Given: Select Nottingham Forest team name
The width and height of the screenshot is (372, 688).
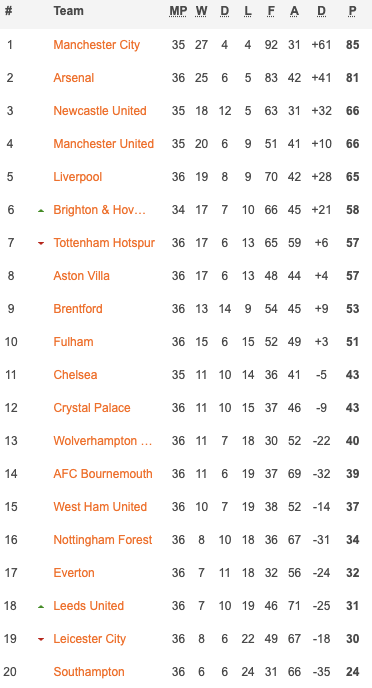Looking at the screenshot, I should pyautogui.click(x=103, y=540).
